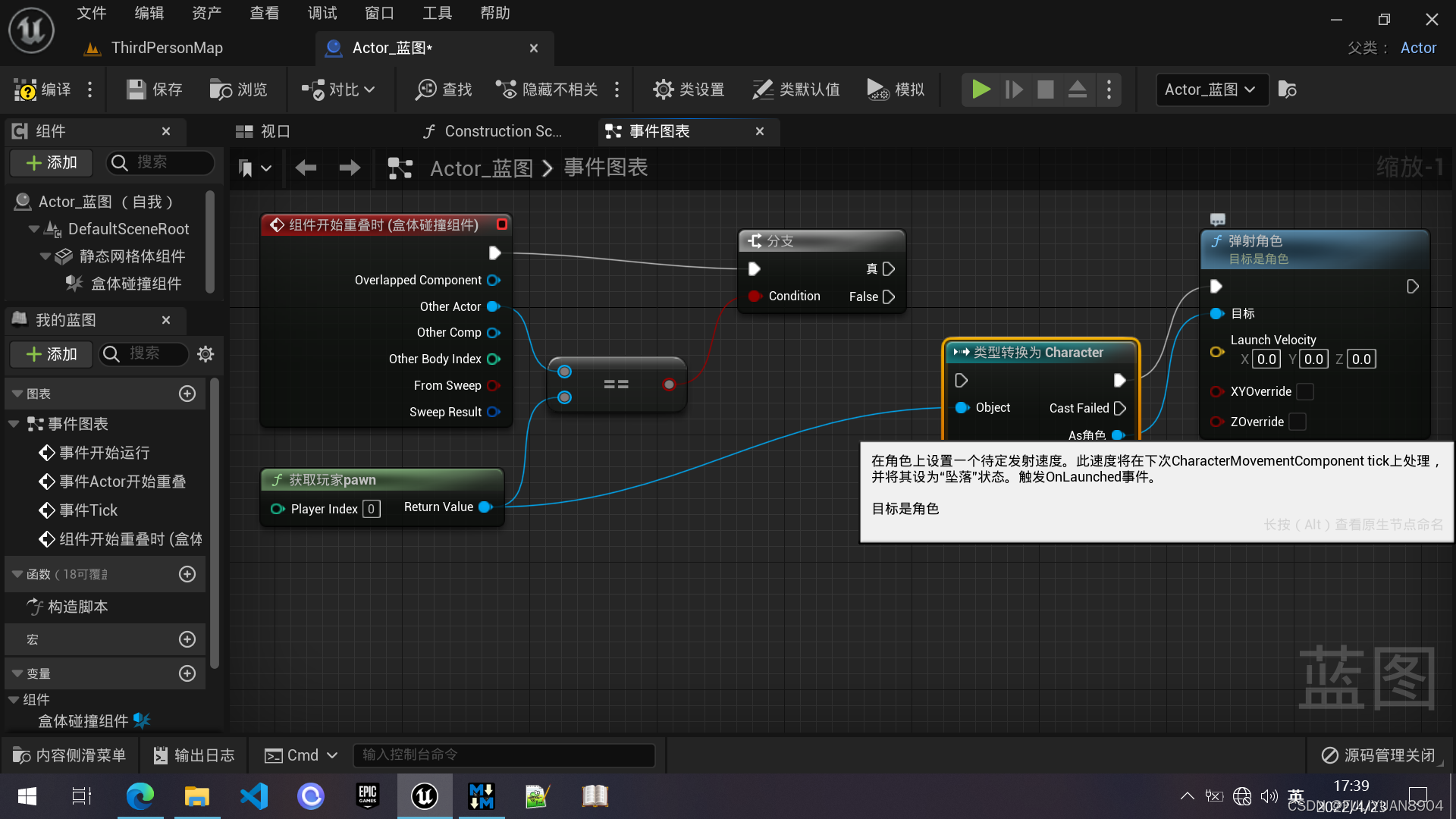Open the Actor_蓝图 debug object dropdown

1211,90
